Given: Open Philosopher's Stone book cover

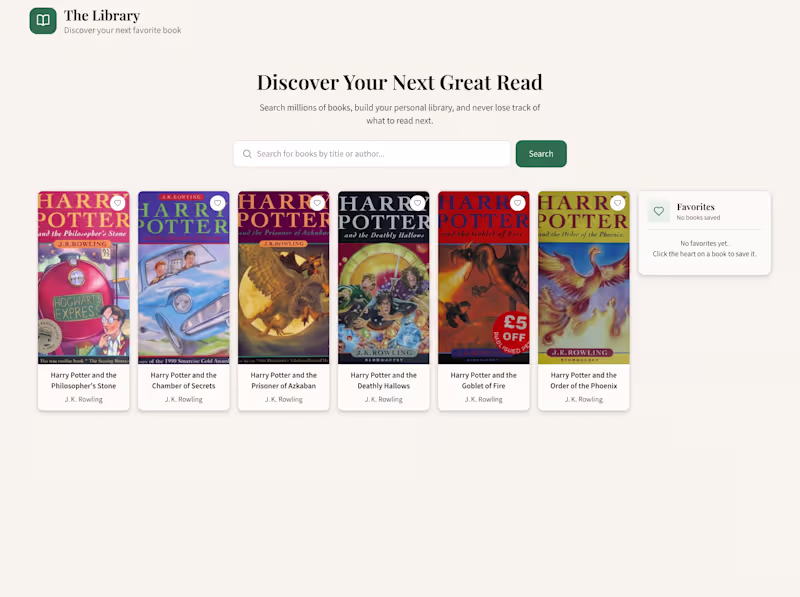Looking at the screenshot, I should (84, 278).
